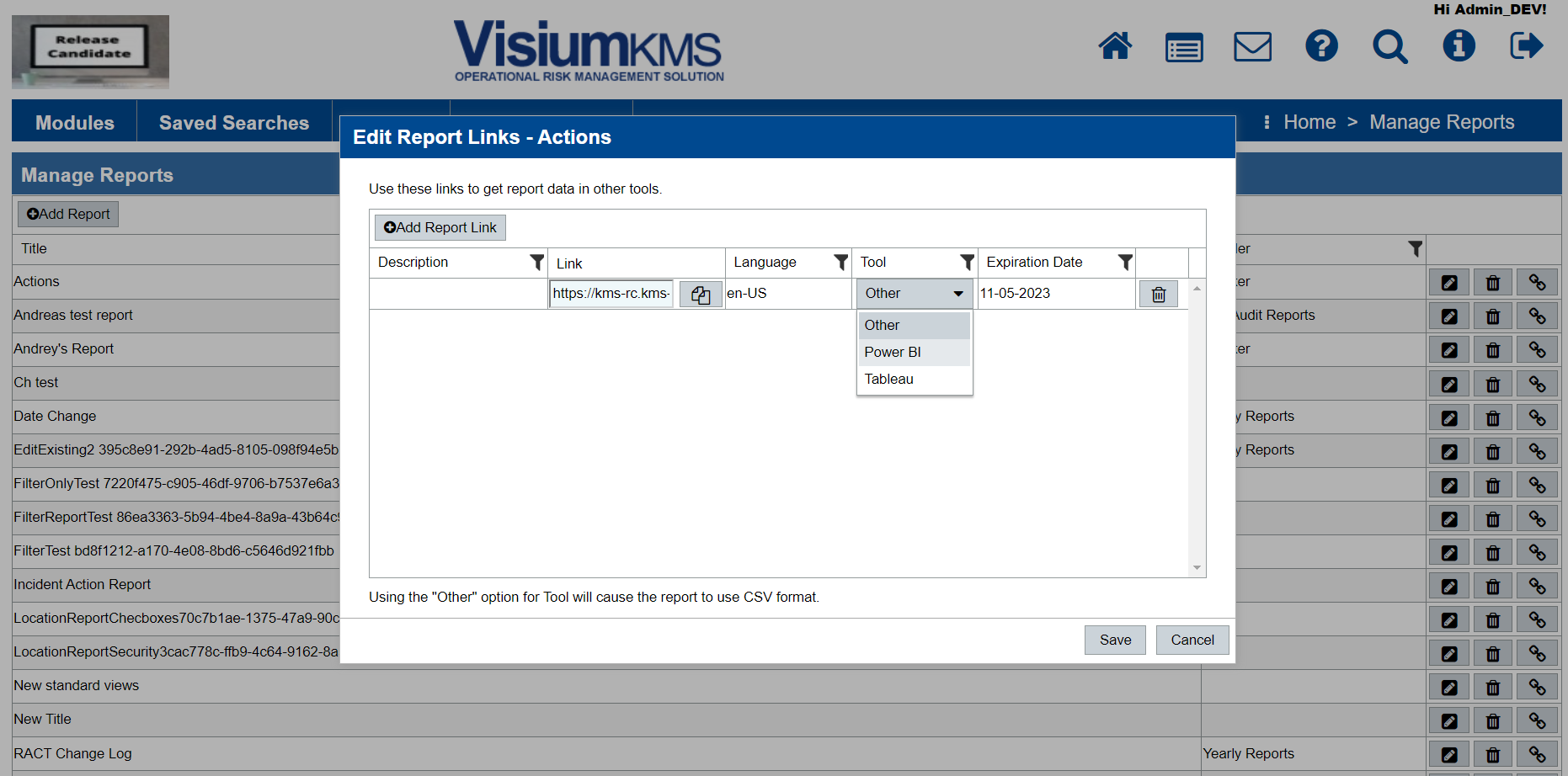Screen dimensions: 1568x776
Task: Click the en-US language cell
Action: [x=788, y=294]
